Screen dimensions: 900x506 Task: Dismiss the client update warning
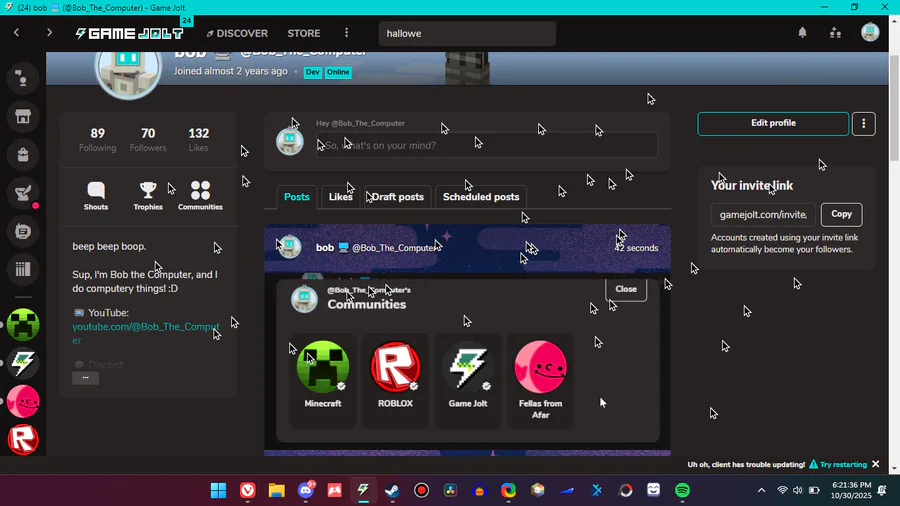pyautogui.click(x=875, y=464)
